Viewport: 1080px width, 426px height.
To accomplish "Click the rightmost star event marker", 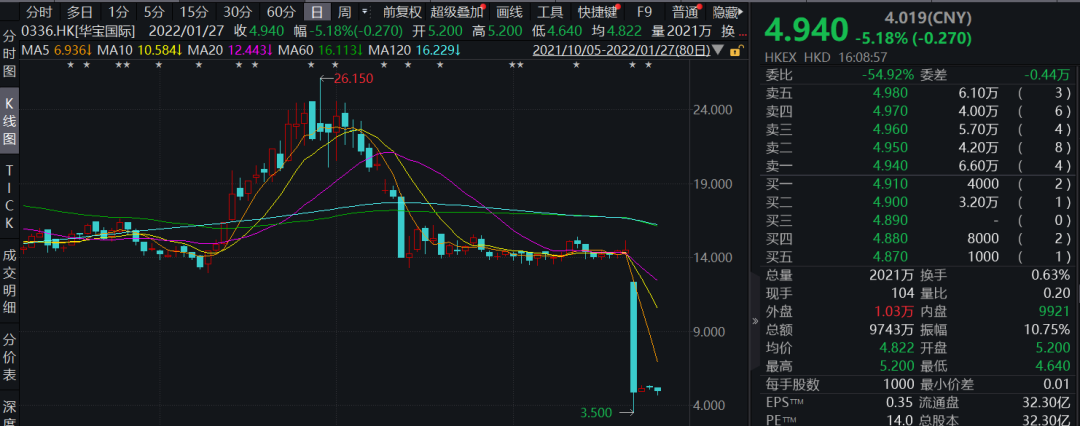I will point(648,65).
